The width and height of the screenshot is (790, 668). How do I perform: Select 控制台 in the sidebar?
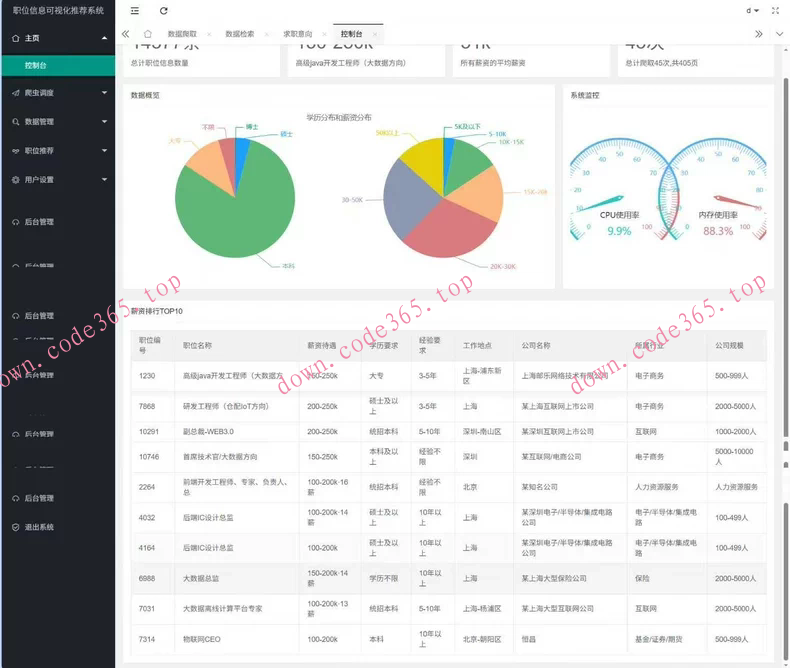coord(36,66)
